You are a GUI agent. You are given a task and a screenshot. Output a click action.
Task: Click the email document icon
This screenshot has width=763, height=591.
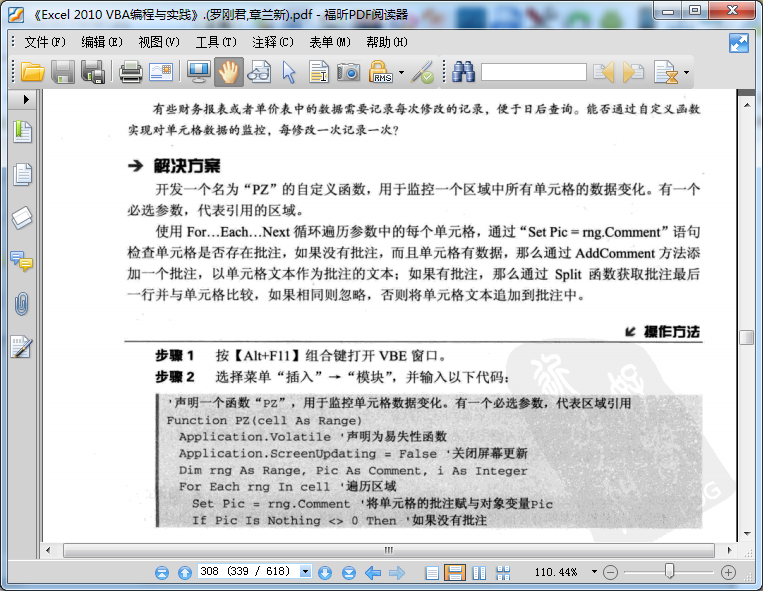(x=161, y=72)
